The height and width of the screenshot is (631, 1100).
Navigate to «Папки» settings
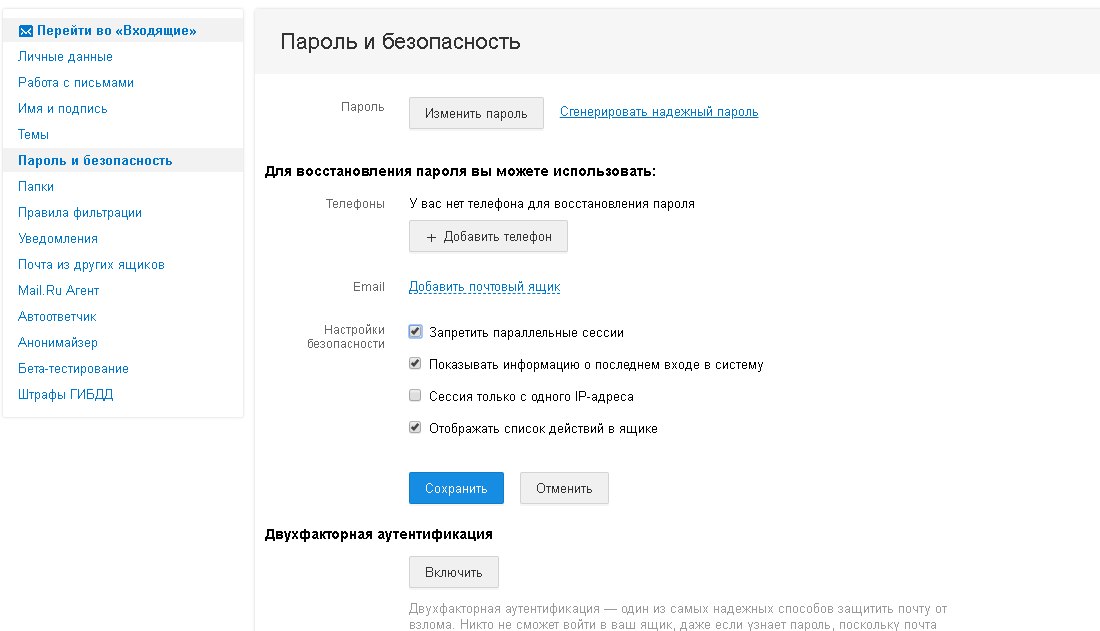(36, 187)
